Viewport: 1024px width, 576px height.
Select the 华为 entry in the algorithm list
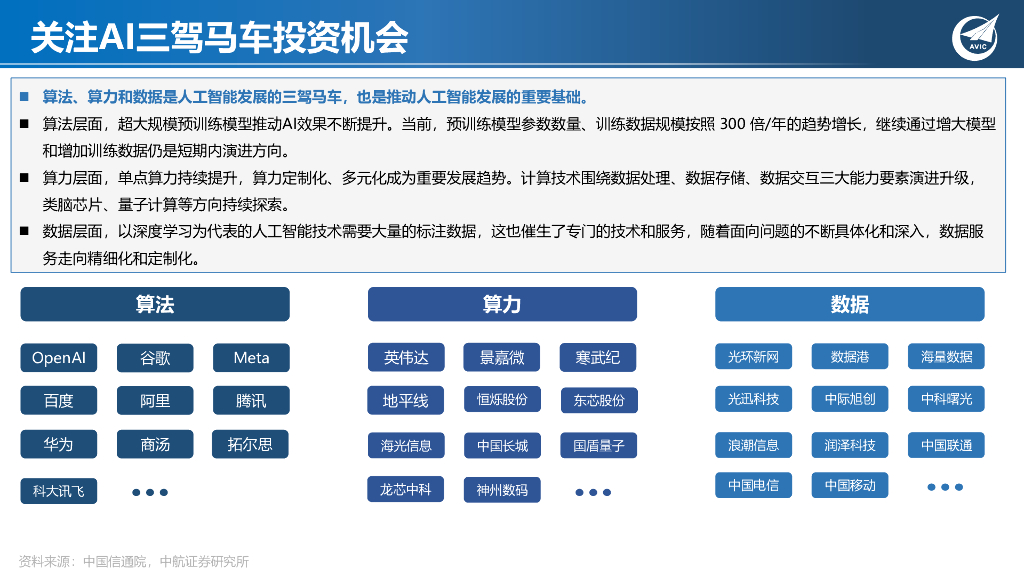[x=58, y=444]
